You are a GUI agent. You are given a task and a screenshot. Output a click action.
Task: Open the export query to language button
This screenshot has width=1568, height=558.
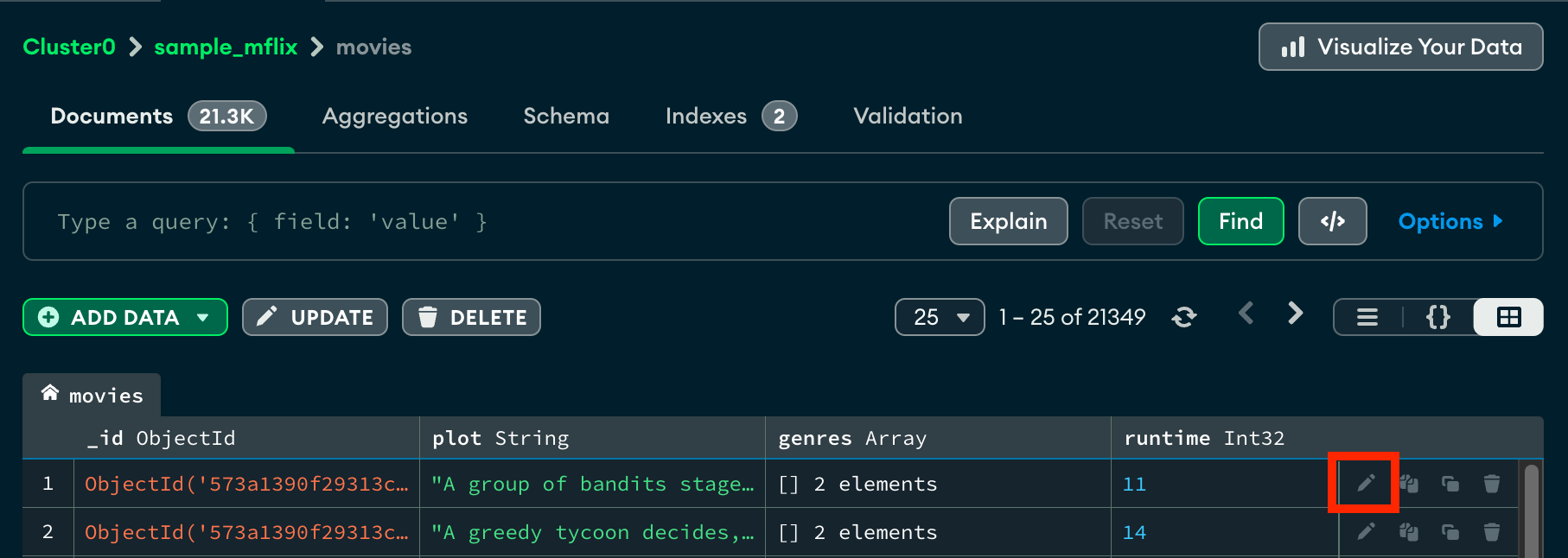[1332, 221]
